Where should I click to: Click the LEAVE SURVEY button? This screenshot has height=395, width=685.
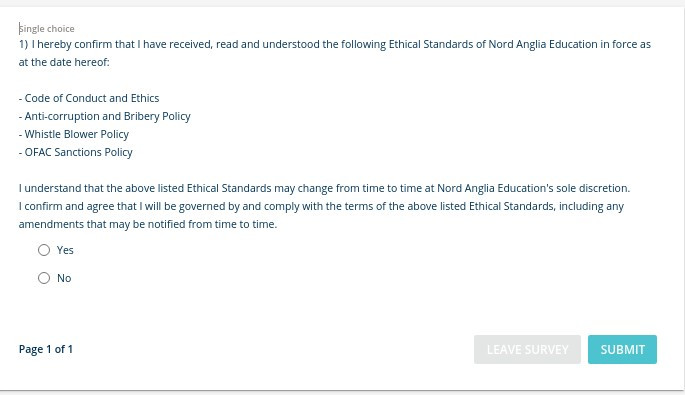click(x=527, y=350)
